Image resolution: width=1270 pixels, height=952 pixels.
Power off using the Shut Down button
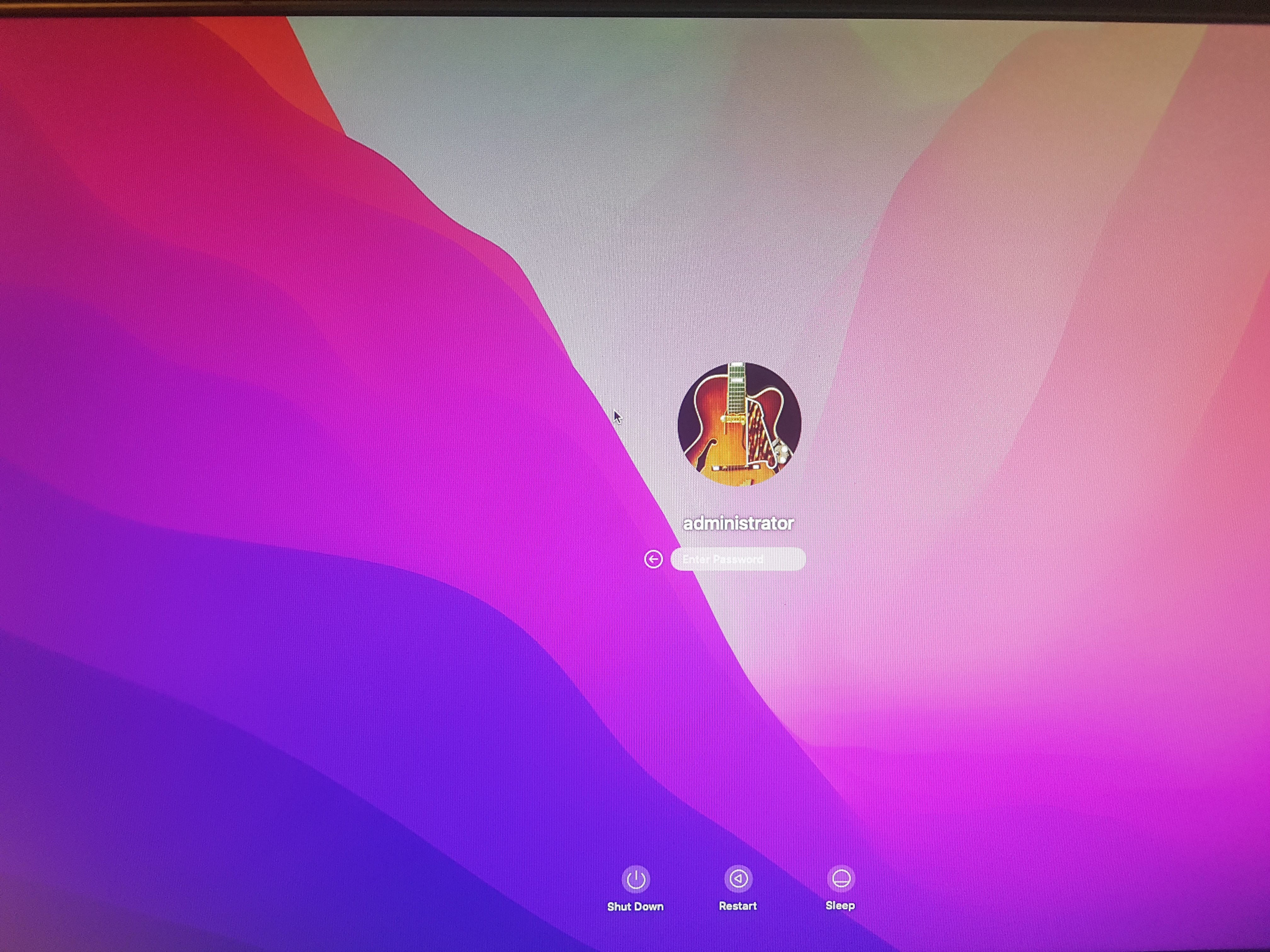pos(636,879)
